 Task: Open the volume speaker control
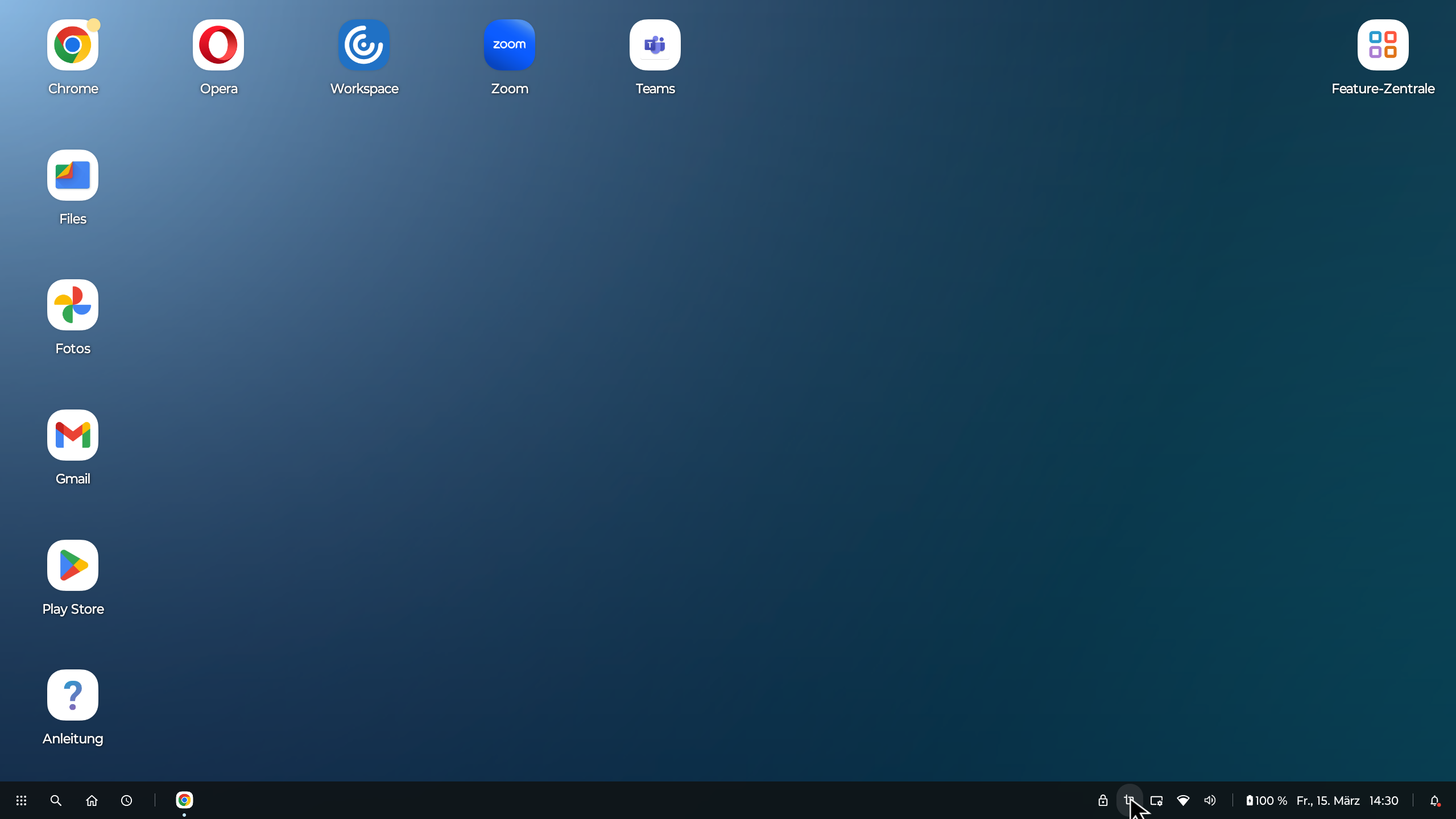coord(1210,801)
